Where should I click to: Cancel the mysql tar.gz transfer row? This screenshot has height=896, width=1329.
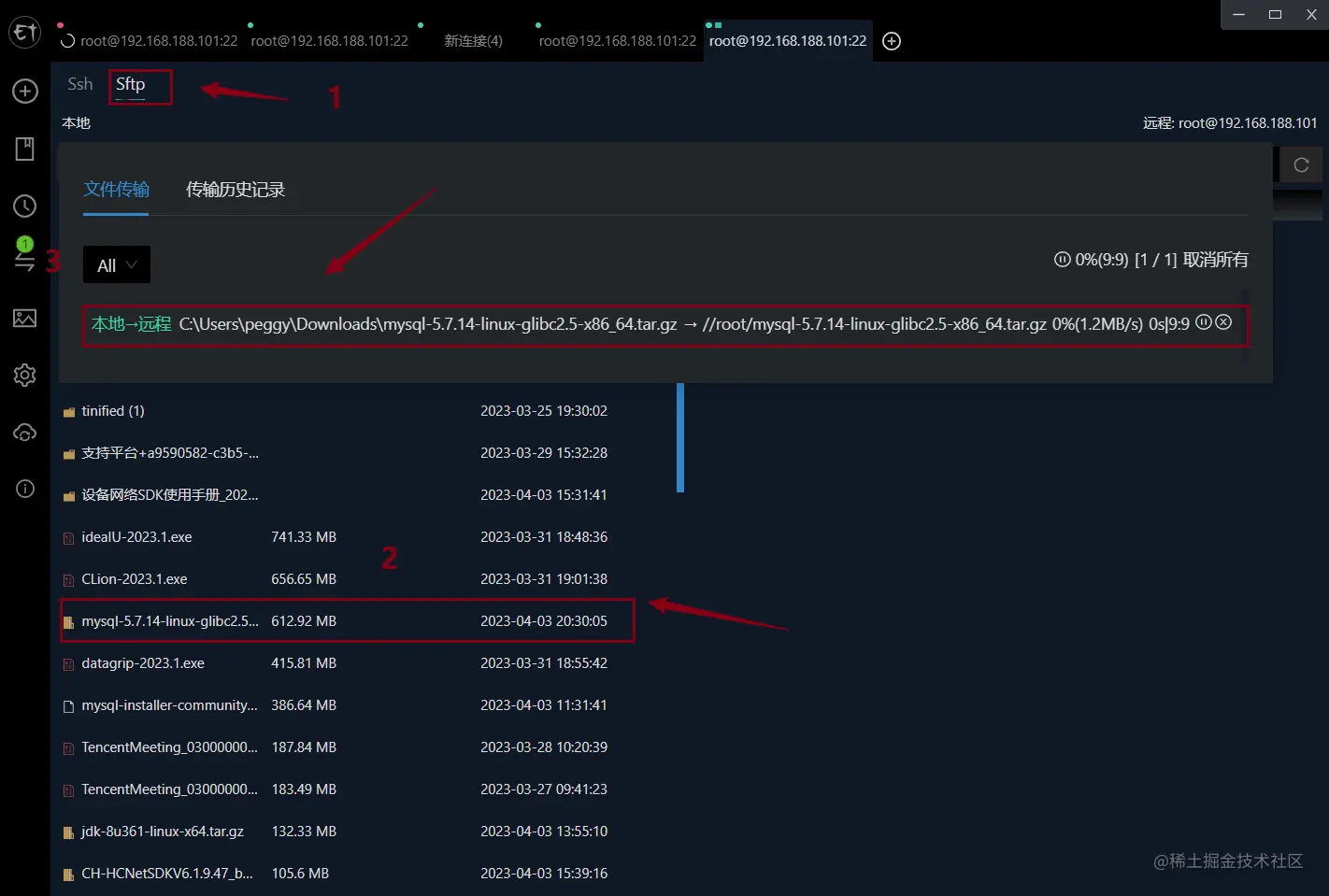1223,322
